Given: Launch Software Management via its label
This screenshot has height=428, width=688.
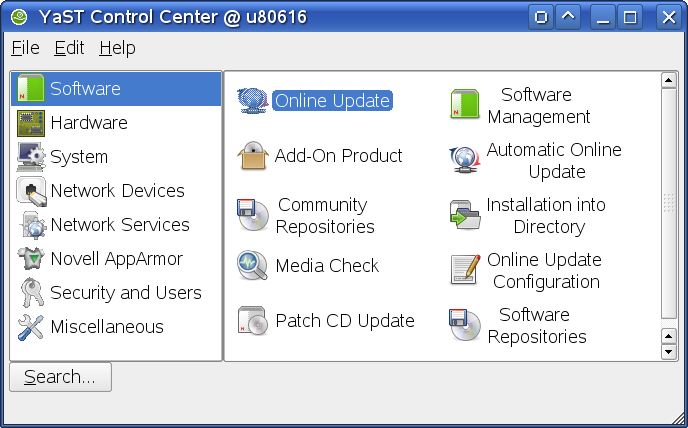Looking at the screenshot, I should [x=538, y=106].
